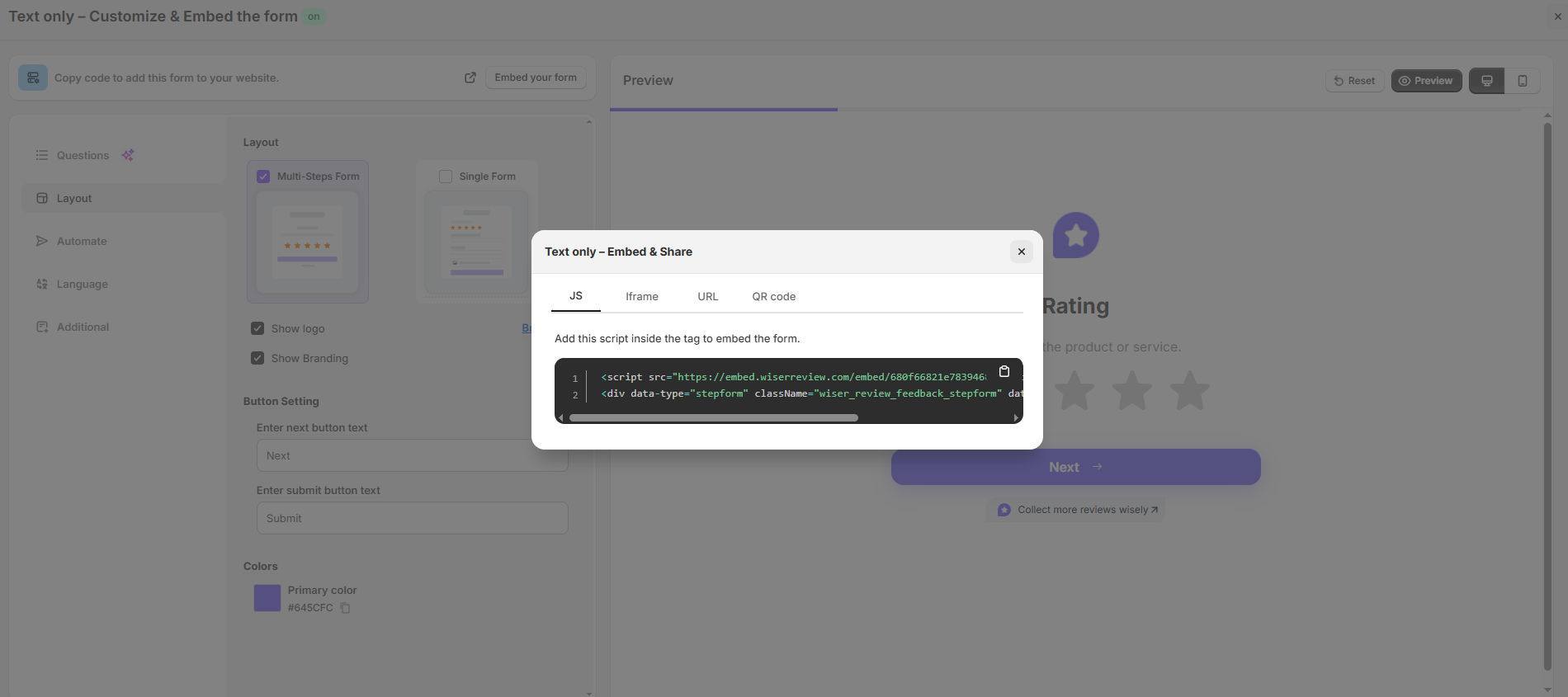Copy the primary color hex code
Image resolution: width=1568 pixels, height=697 pixels.
[x=346, y=608]
